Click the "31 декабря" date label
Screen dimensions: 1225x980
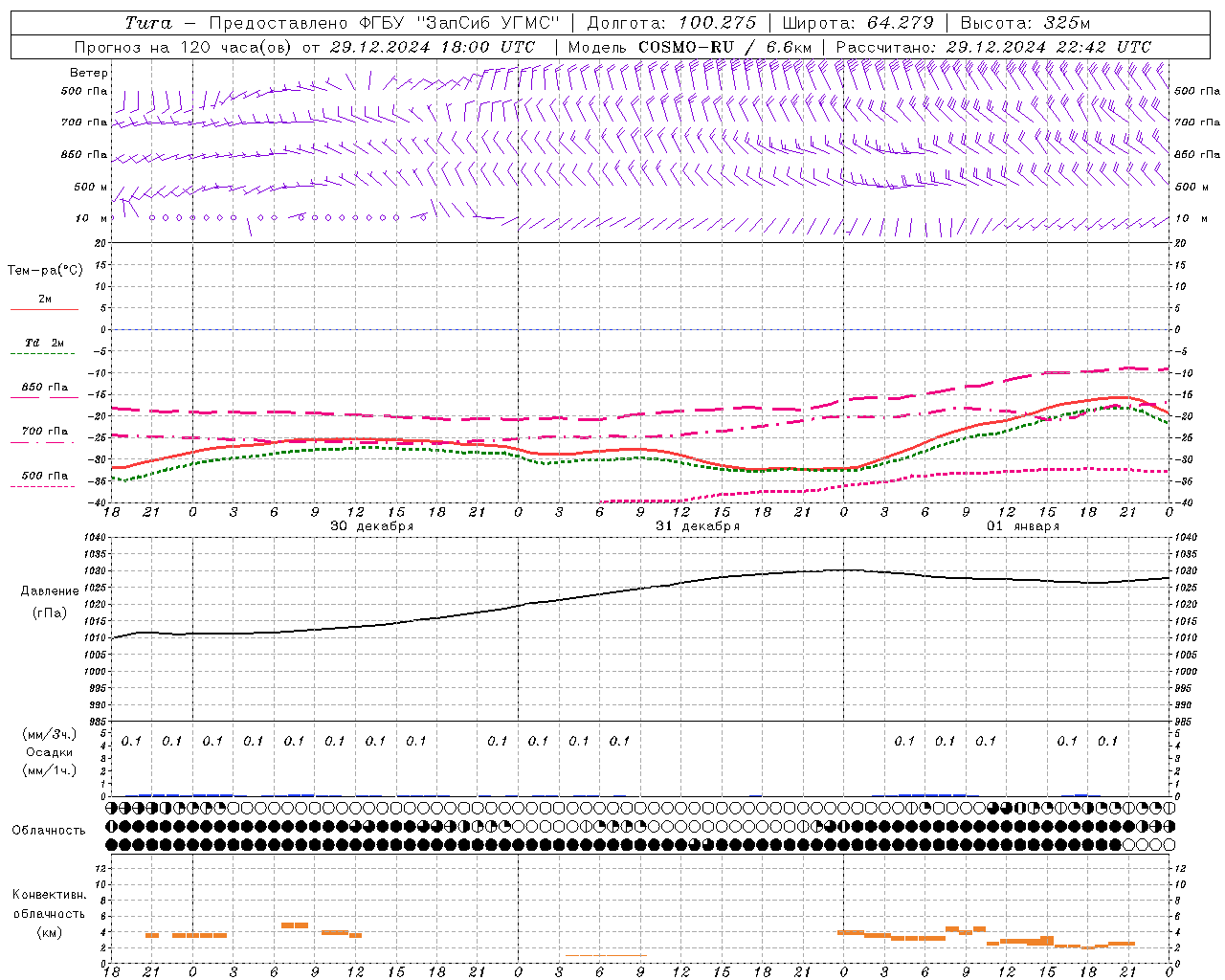tap(698, 526)
